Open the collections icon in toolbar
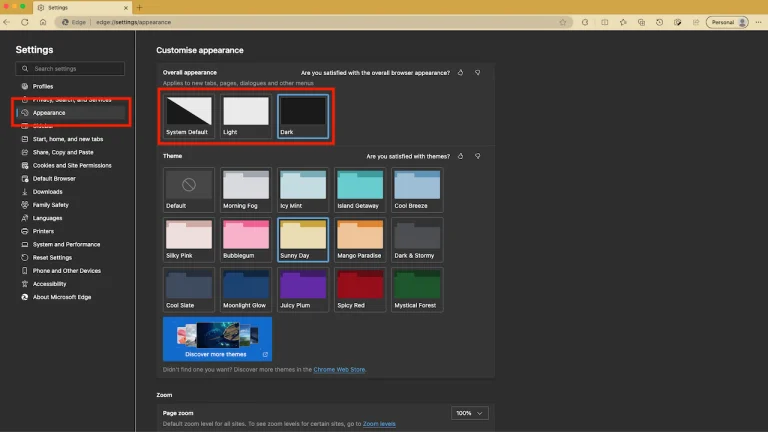The image size is (768, 432). click(x=641, y=22)
